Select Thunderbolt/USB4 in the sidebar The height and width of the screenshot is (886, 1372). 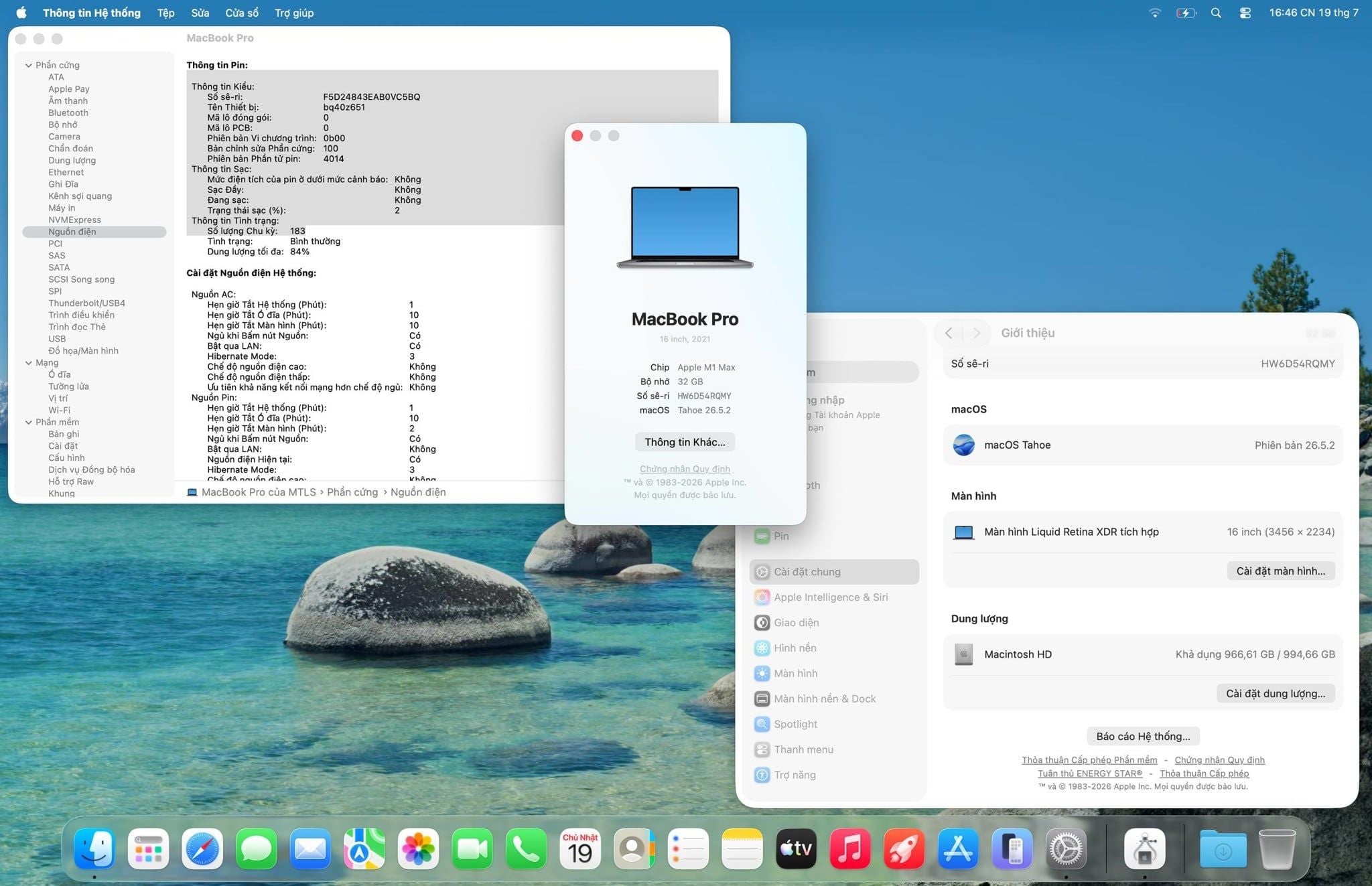click(94, 303)
